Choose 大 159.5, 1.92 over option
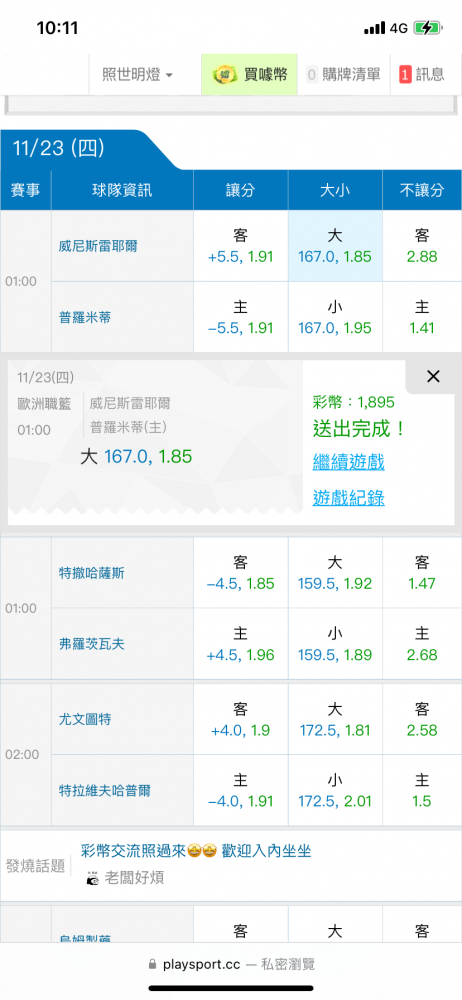The width and height of the screenshot is (462, 1000). (335, 573)
